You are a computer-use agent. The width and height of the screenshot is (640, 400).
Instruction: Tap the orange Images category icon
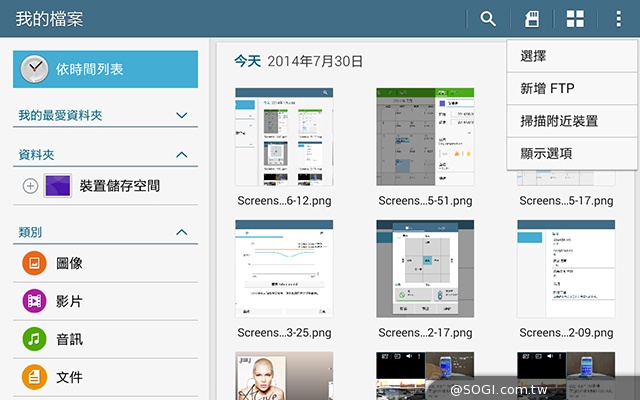tap(34, 263)
